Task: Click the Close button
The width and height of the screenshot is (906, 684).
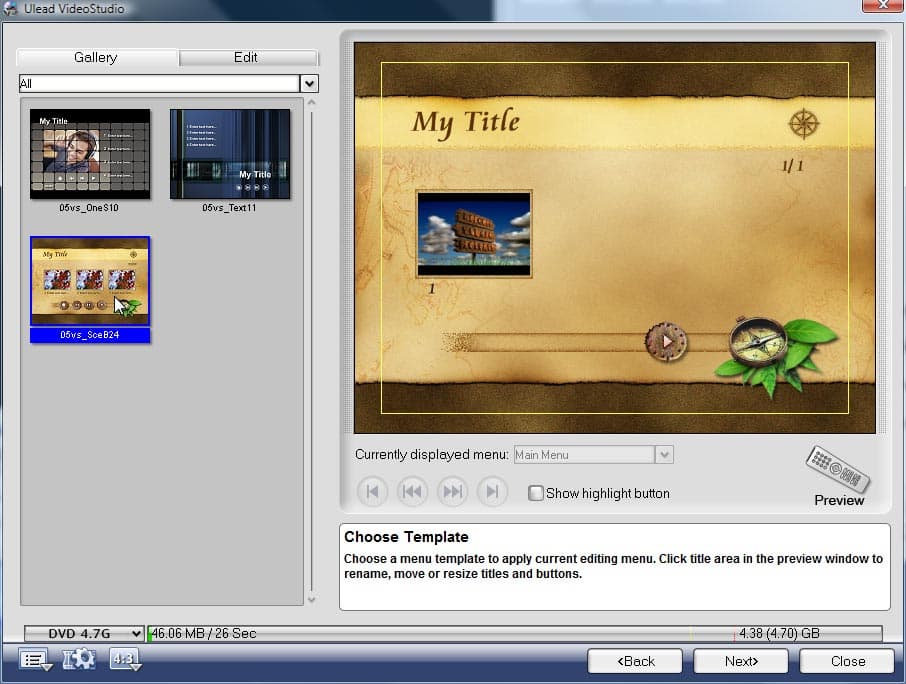Action: pyautogui.click(x=847, y=661)
